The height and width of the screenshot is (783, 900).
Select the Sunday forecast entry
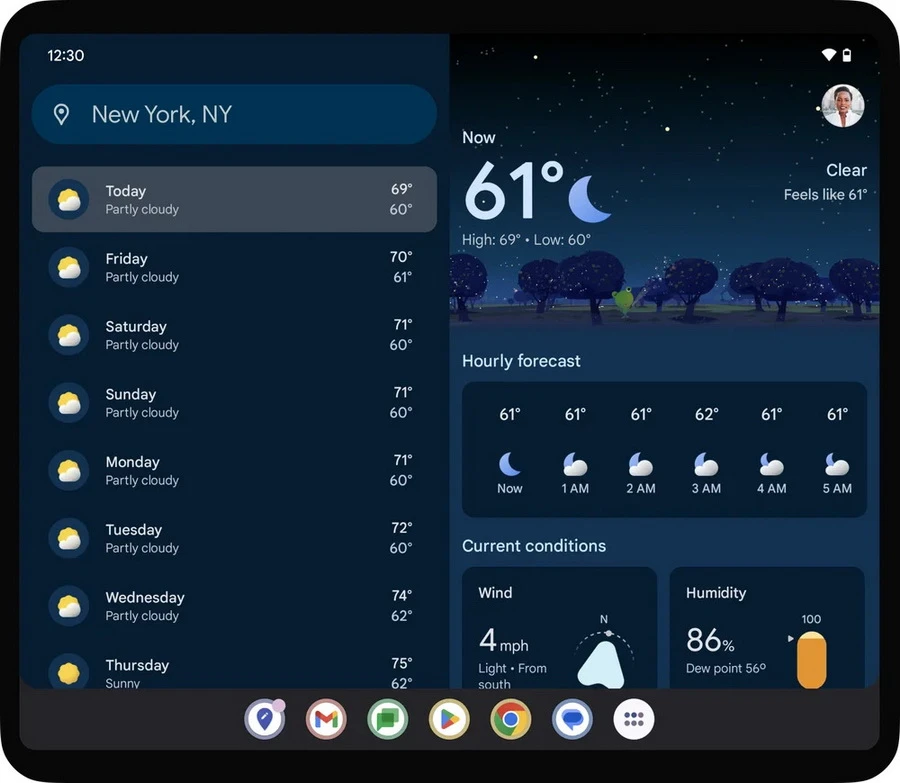pyautogui.click(x=234, y=403)
